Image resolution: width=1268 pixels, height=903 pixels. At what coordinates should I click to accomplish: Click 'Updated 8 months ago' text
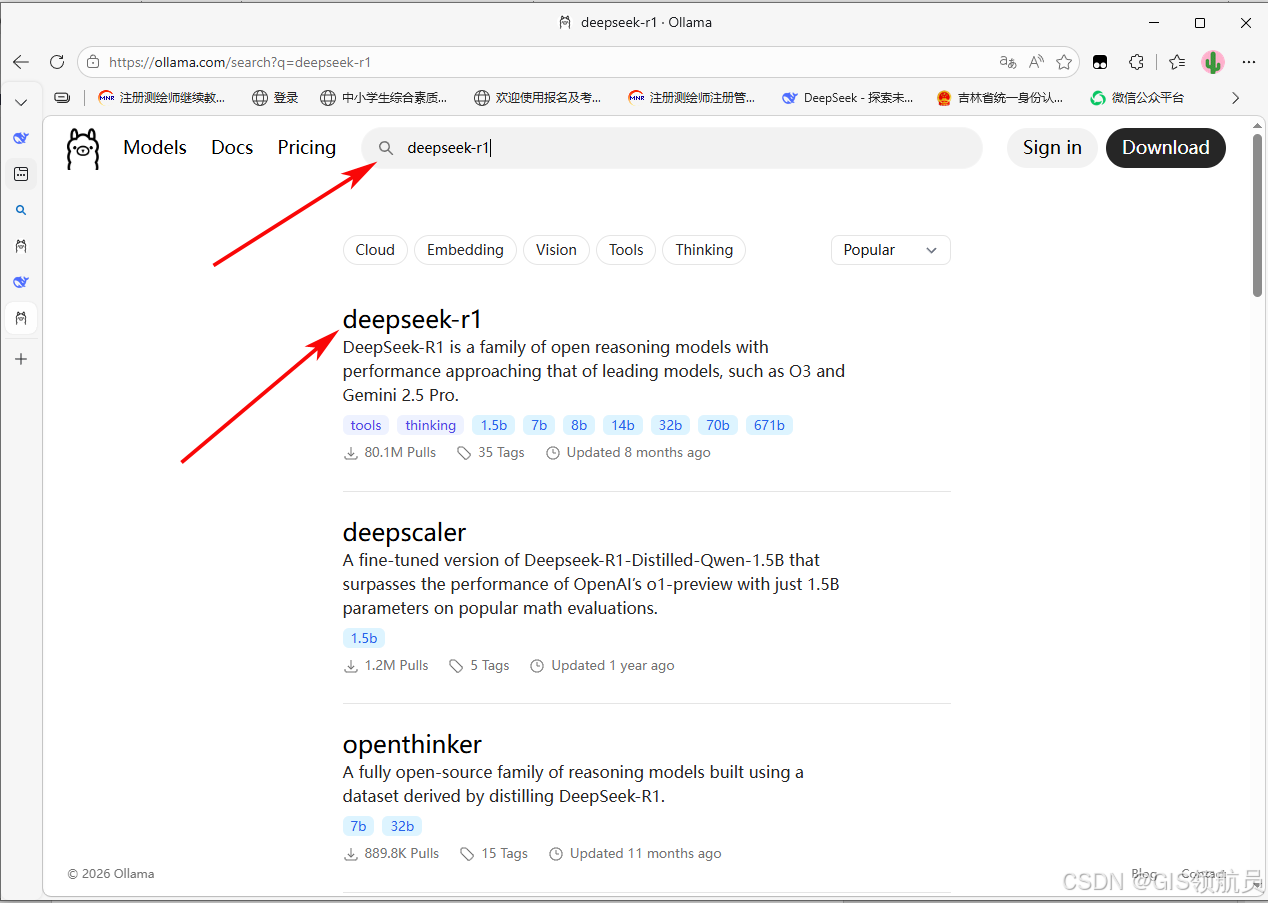click(638, 453)
